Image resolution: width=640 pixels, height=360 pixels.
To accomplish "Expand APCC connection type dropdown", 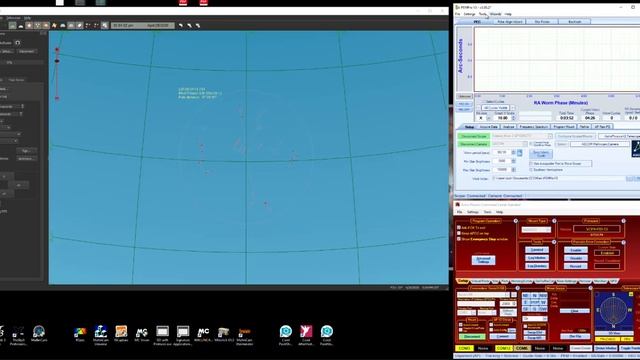I will click(x=483, y=295).
